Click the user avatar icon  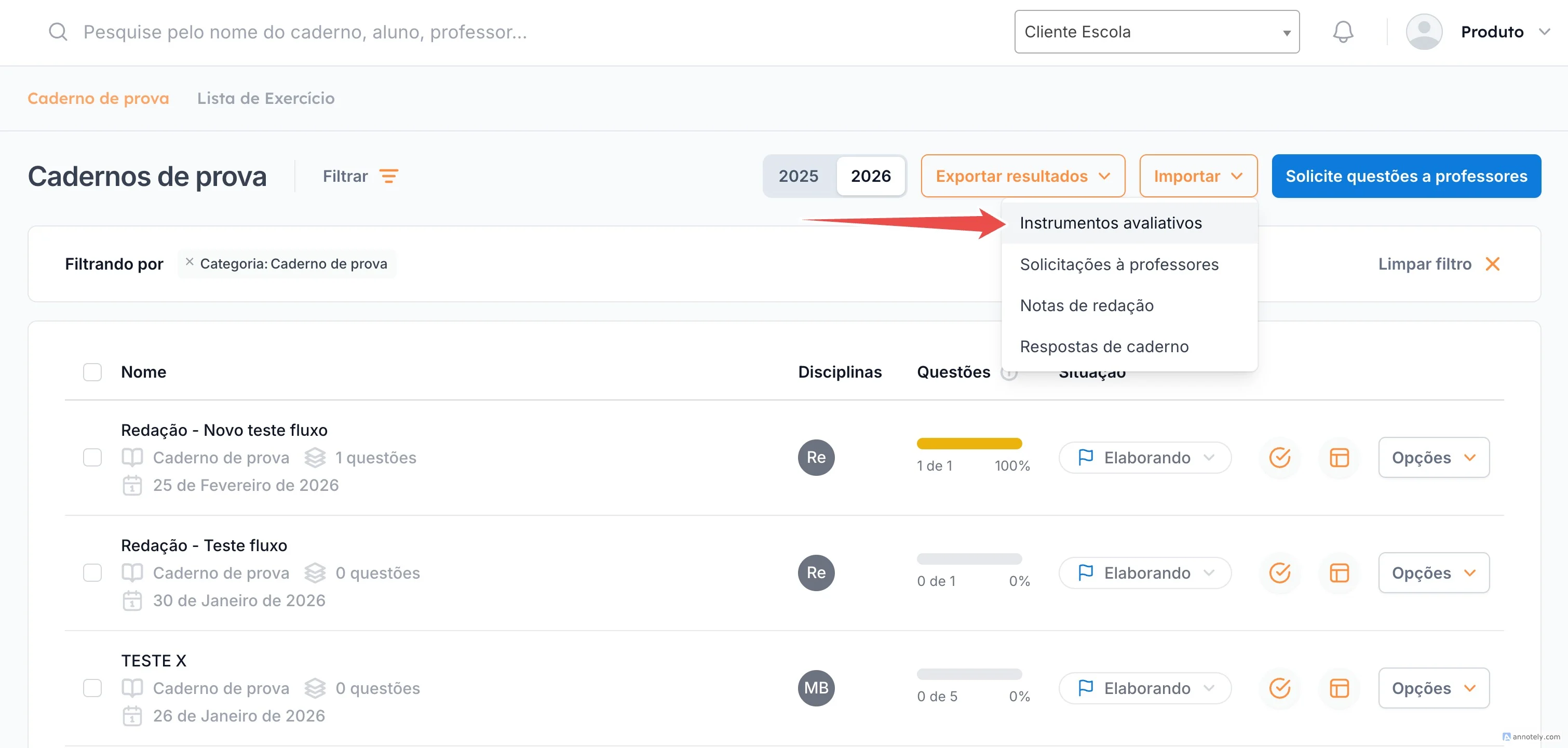click(x=1424, y=32)
